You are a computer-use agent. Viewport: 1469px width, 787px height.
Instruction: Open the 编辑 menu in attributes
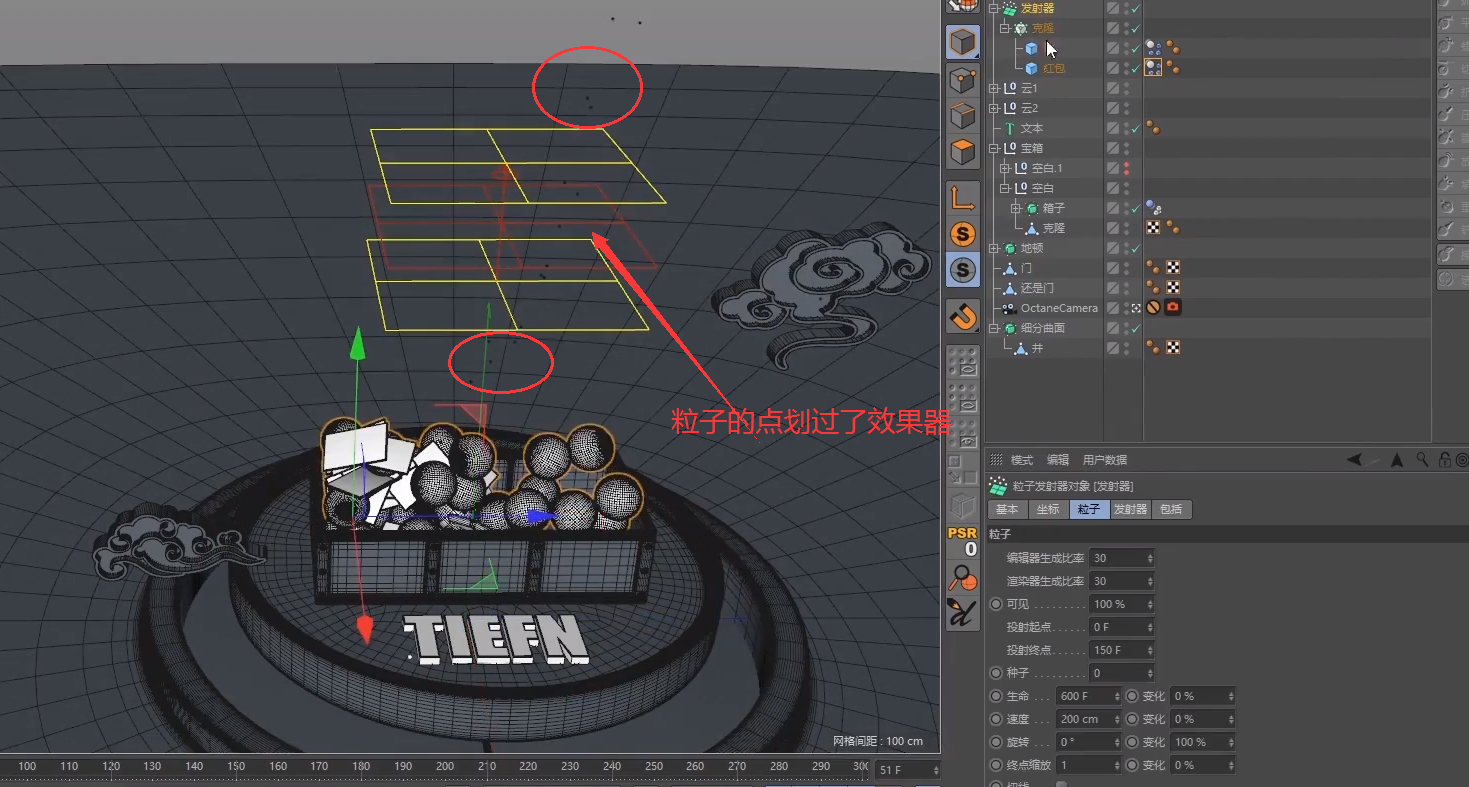[1058, 460]
